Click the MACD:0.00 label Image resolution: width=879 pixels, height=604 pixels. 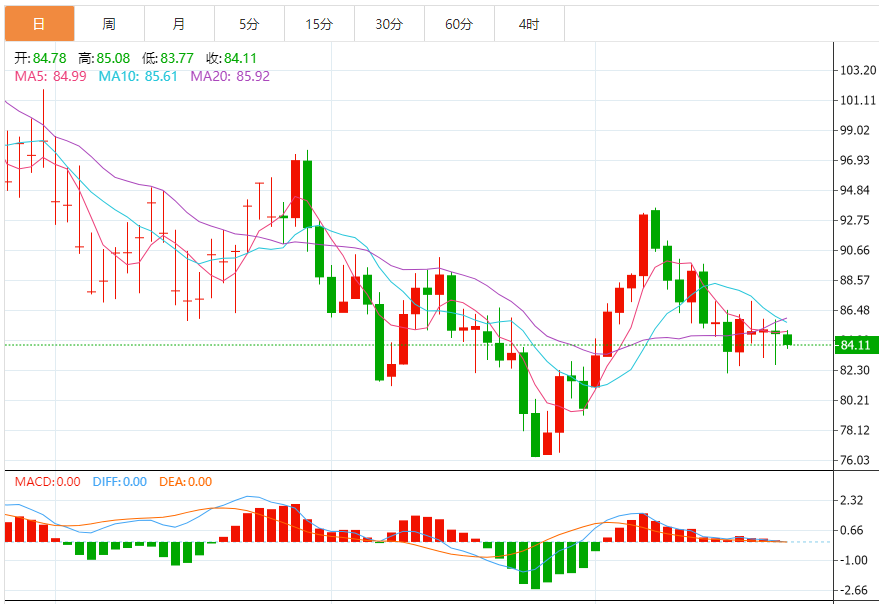coord(48,482)
